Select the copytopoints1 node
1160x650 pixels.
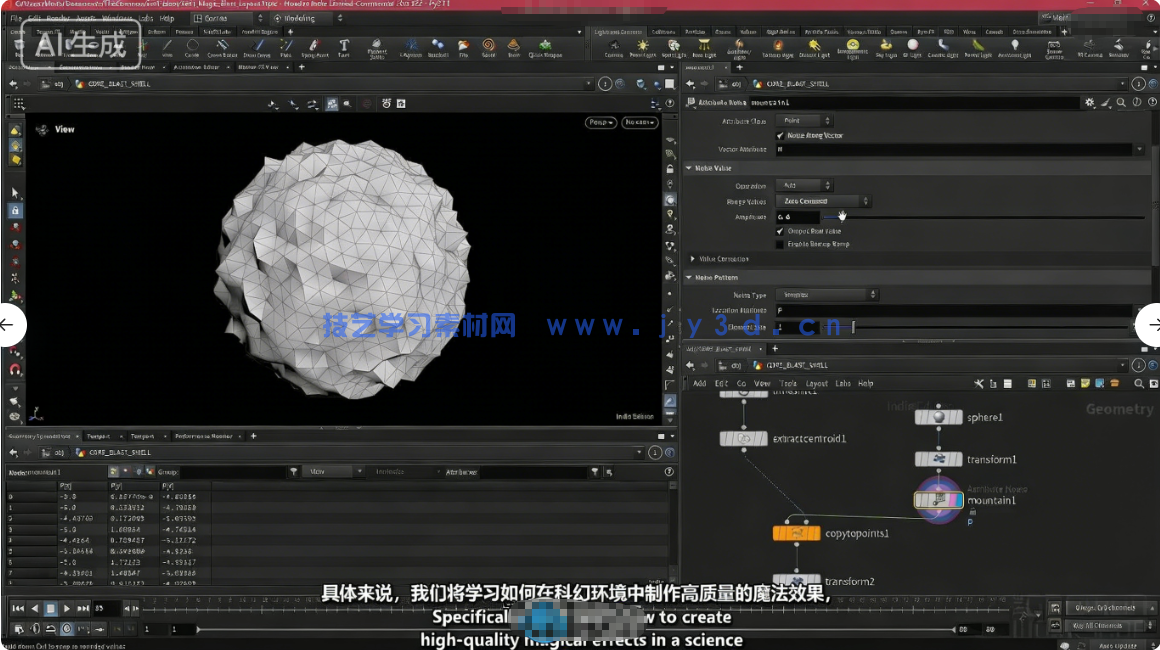pyautogui.click(x=799, y=533)
